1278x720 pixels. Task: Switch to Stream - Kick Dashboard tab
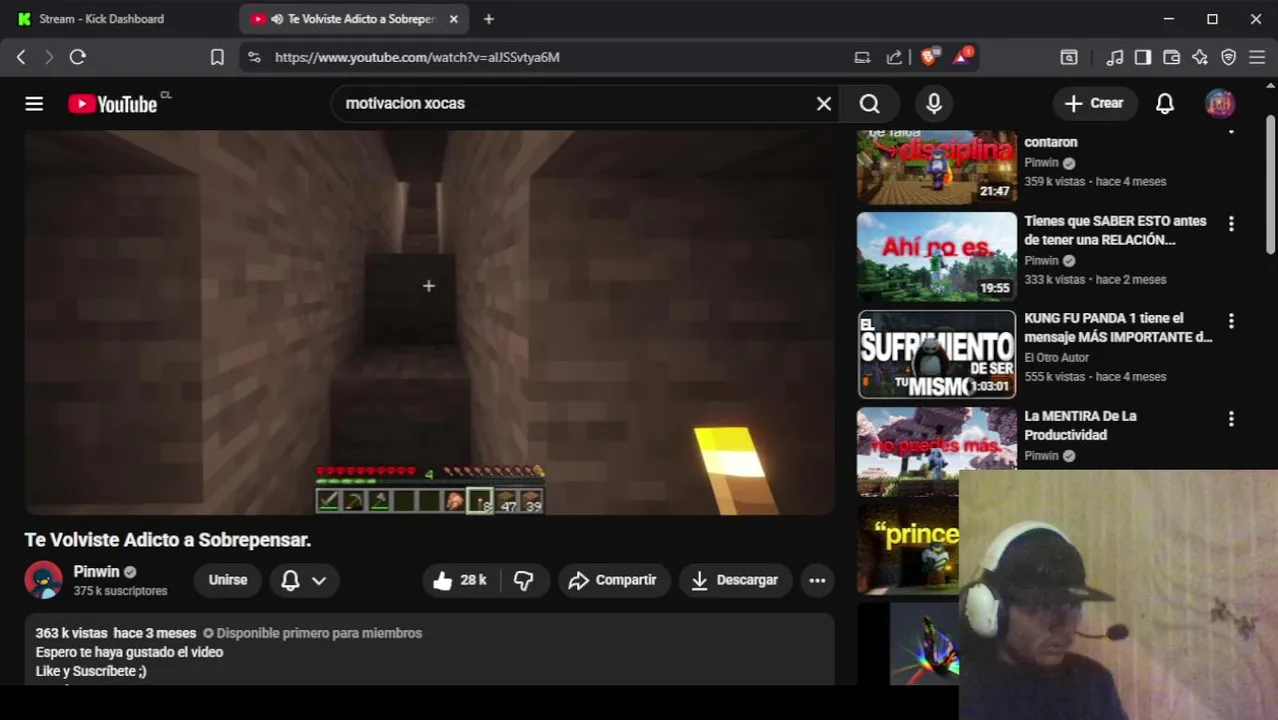(102, 19)
